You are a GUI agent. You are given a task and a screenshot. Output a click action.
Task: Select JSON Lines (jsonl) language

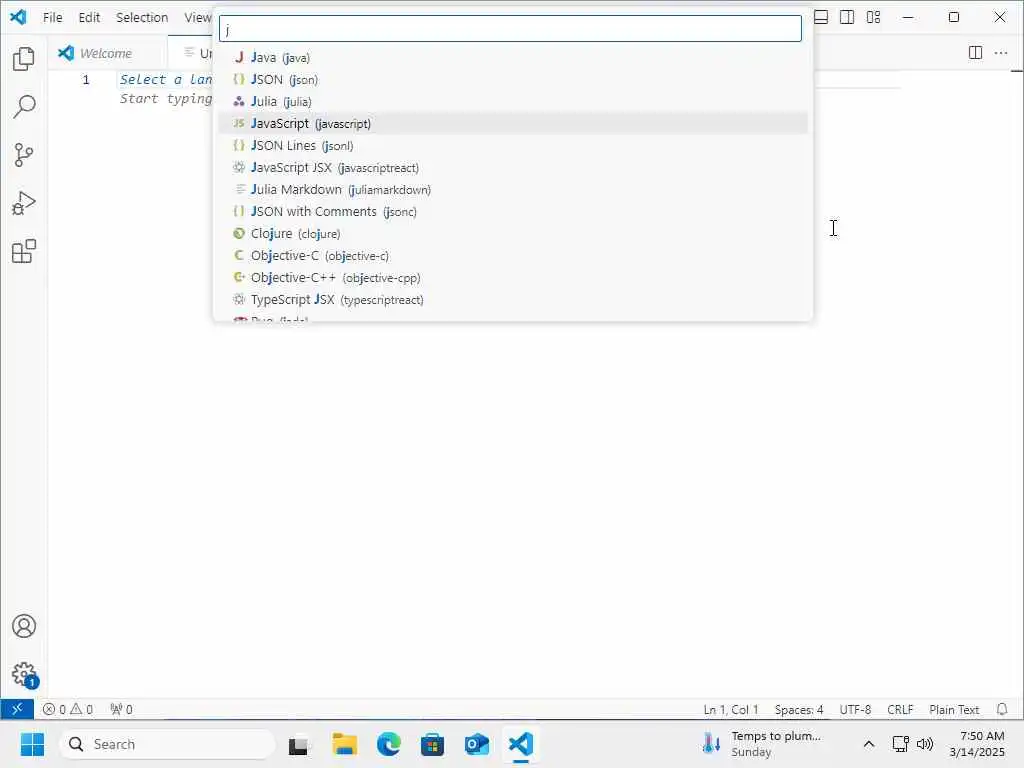pos(513,146)
